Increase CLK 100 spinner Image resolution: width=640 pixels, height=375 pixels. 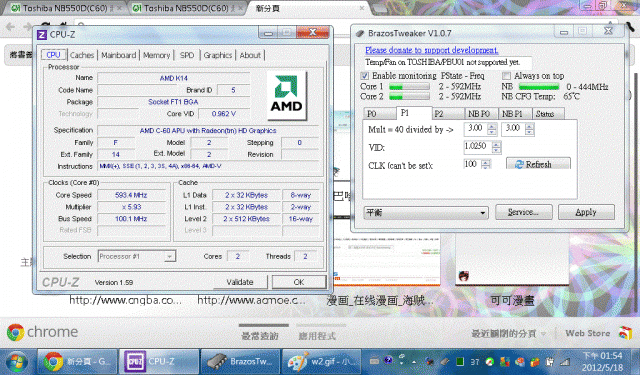[x=486, y=162]
